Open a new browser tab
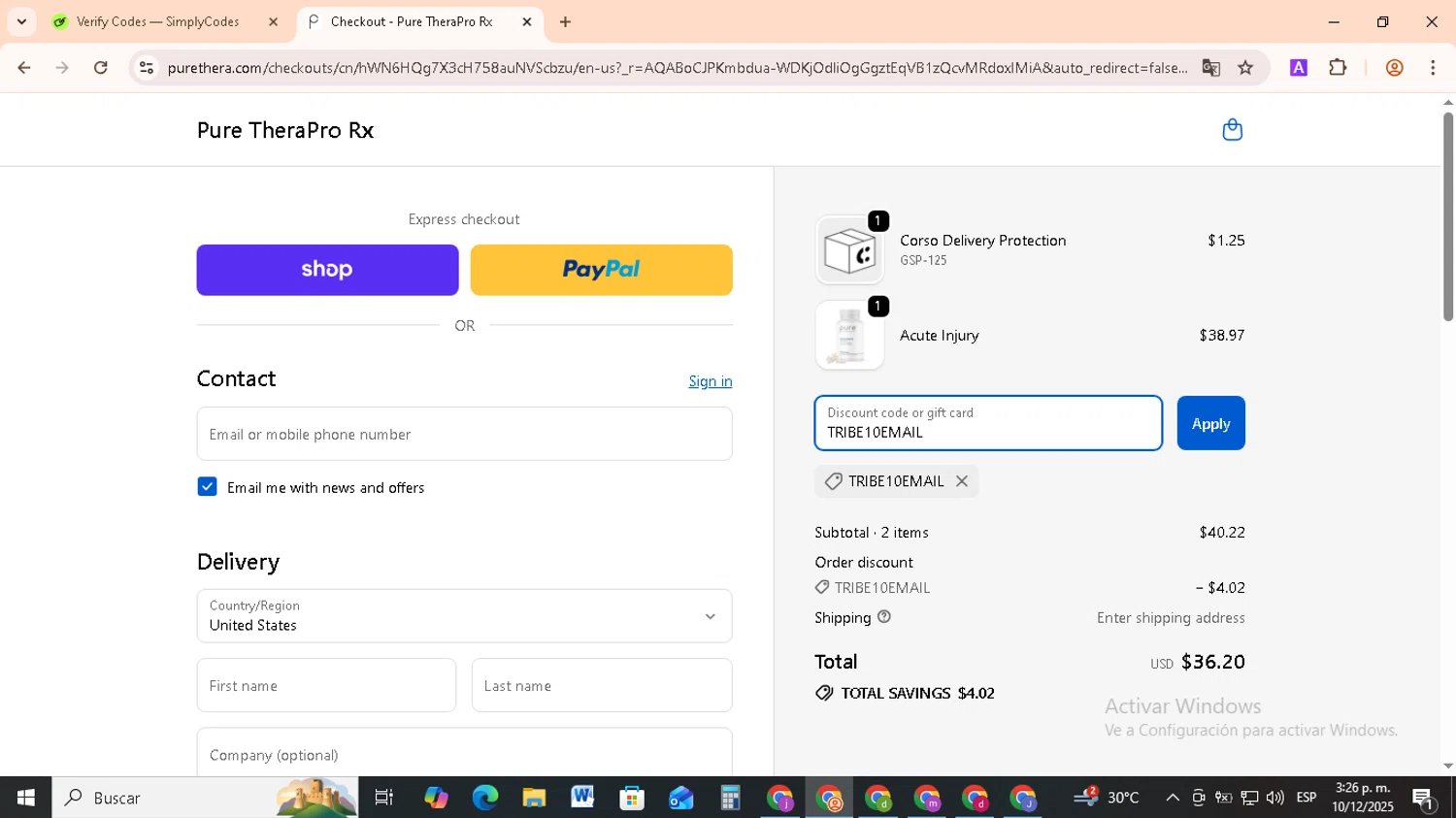The width and height of the screenshot is (1456, 818). tap(565, 21)
